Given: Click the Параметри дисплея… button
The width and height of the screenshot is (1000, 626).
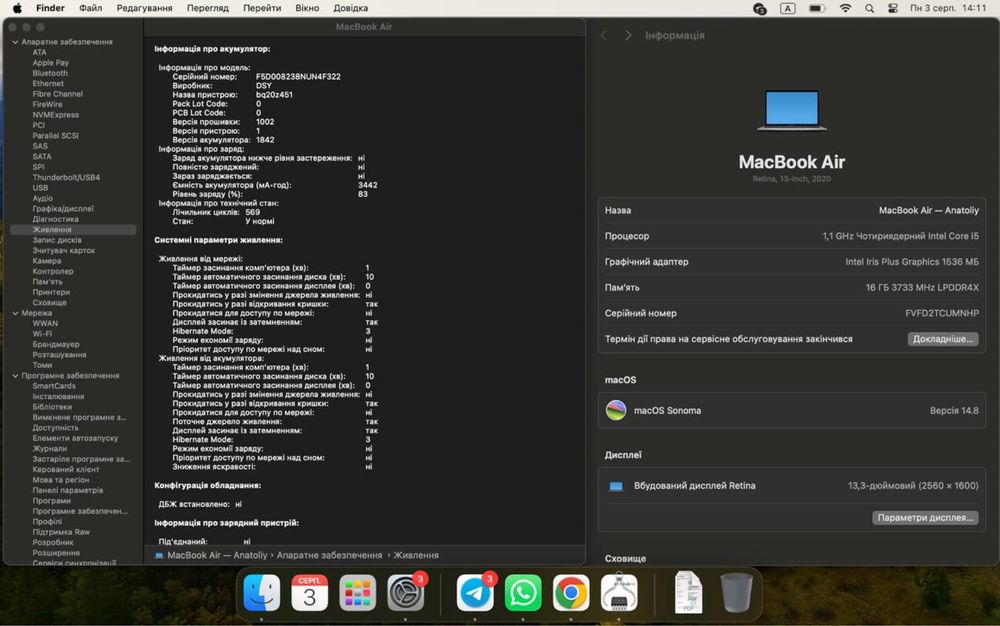Looking at the screenshot, I should pyautogui.click(x=925, y=518).
